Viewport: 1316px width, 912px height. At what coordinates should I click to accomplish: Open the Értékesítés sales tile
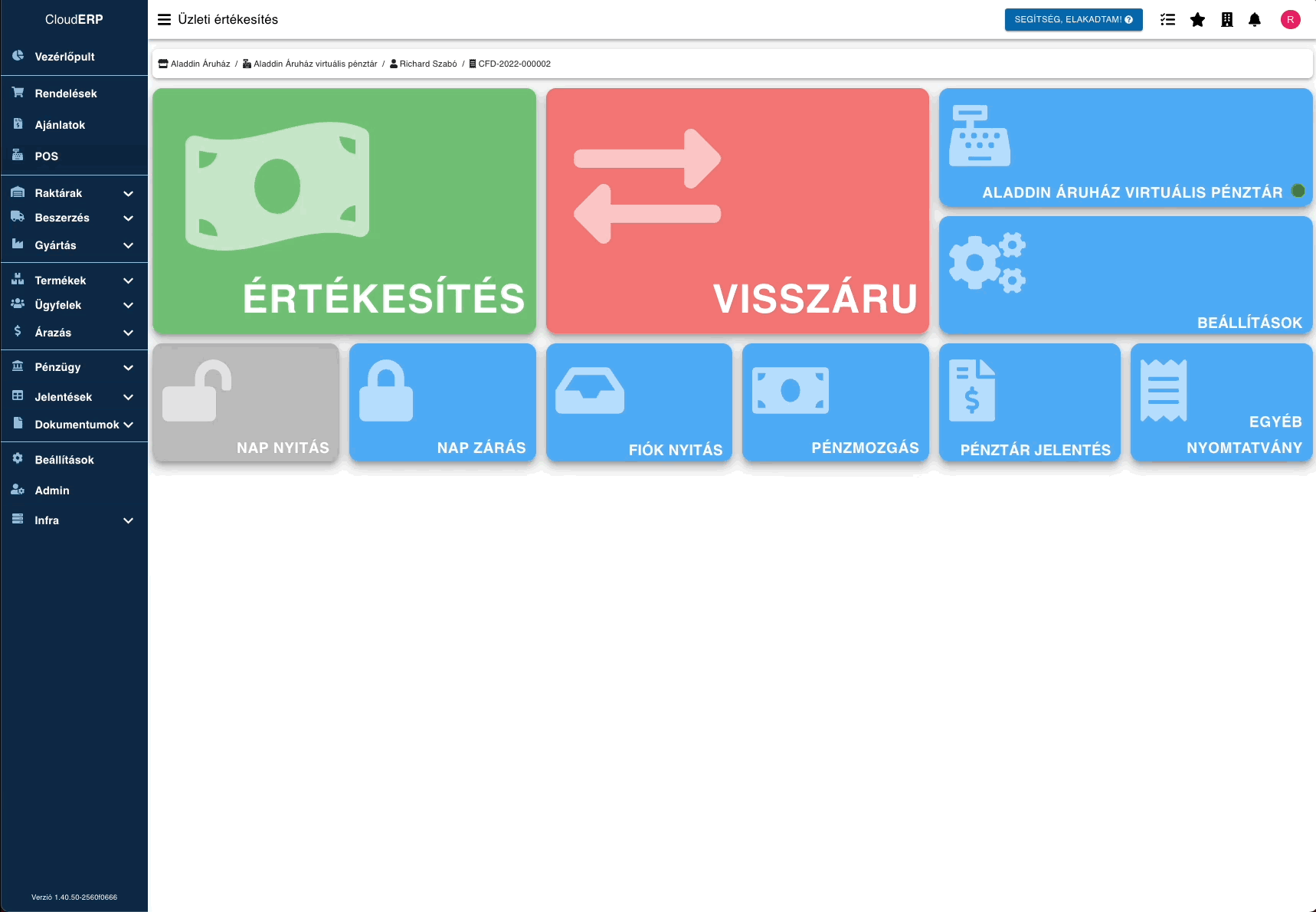pyautogui.click(x=344, y=211)
